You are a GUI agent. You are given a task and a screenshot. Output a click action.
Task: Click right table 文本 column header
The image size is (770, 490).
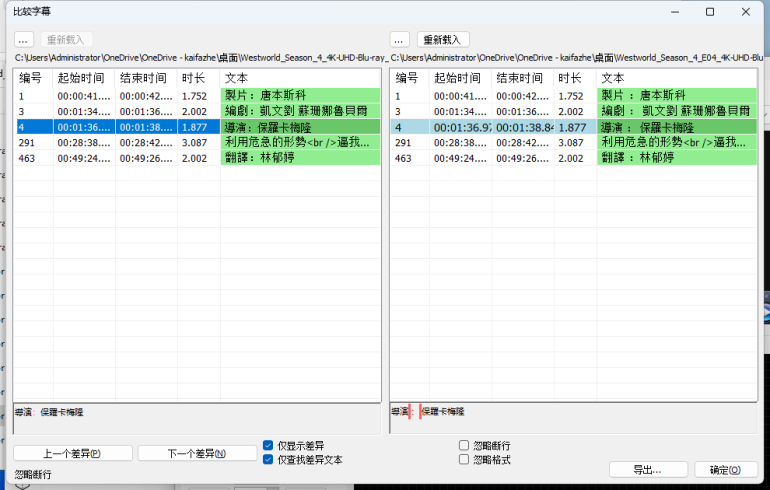677,78
